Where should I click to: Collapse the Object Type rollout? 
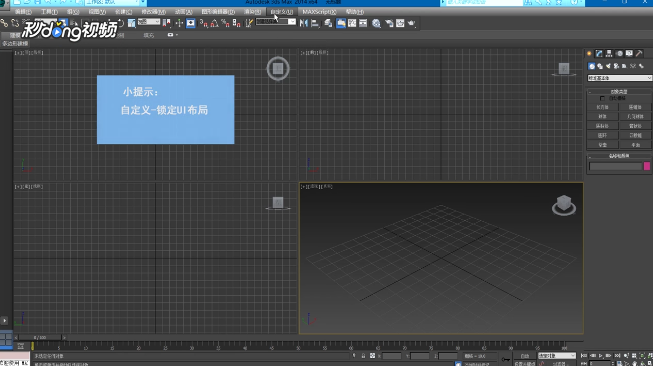point(619,92)
